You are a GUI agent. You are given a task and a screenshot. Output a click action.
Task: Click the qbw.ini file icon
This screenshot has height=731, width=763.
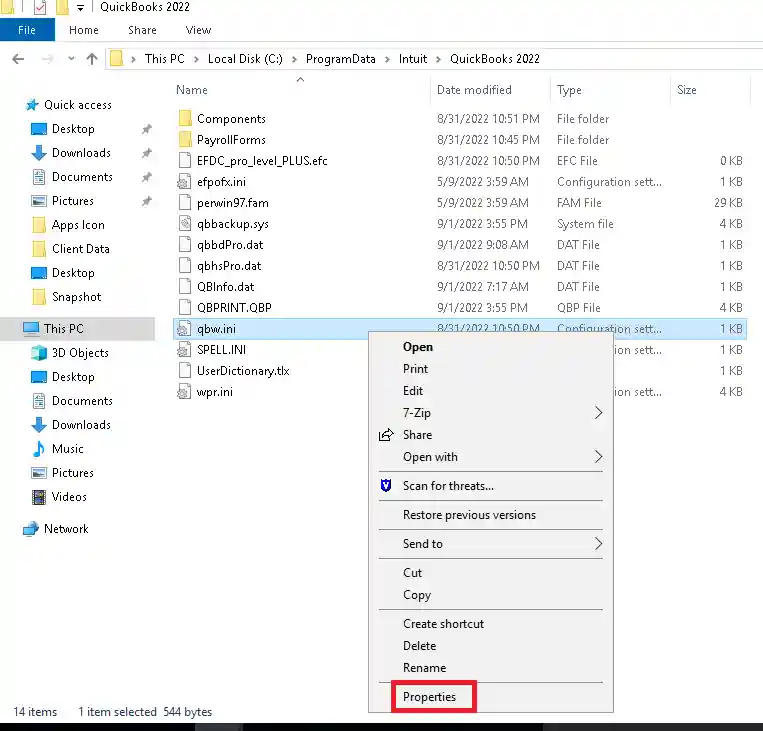183,329
